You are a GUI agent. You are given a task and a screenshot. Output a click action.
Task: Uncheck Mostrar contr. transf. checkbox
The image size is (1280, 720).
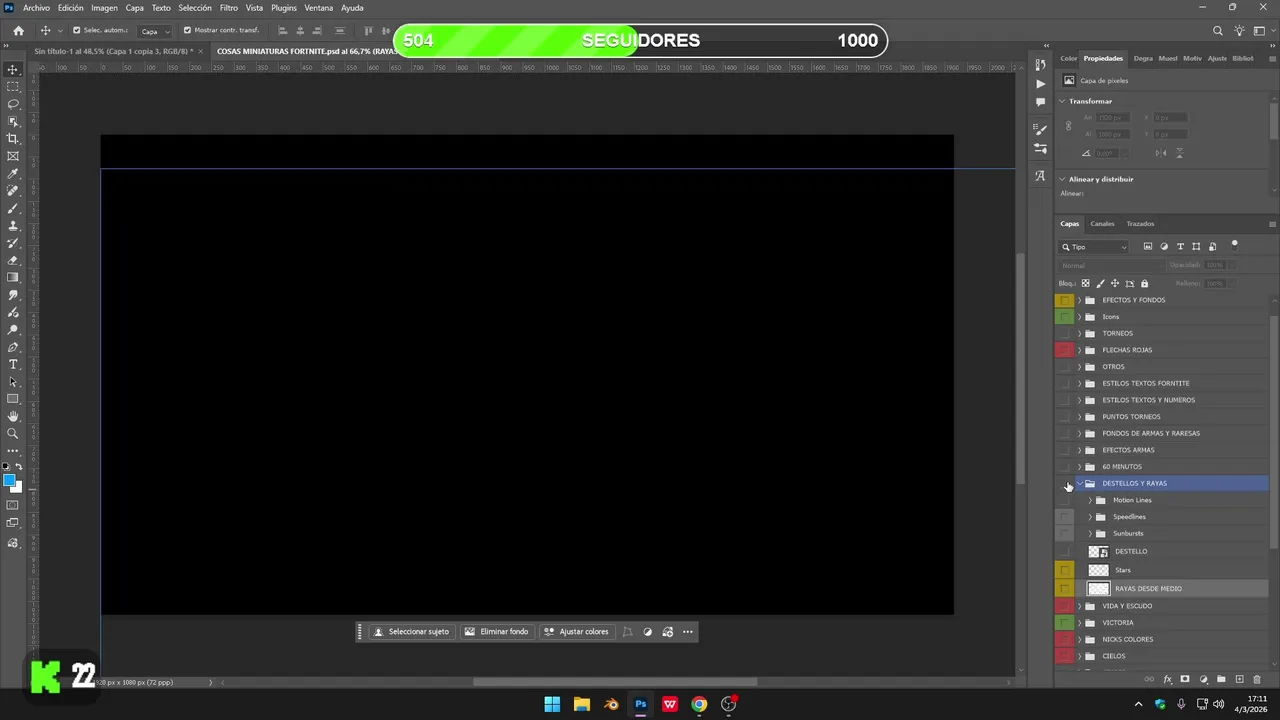(187, 30)
